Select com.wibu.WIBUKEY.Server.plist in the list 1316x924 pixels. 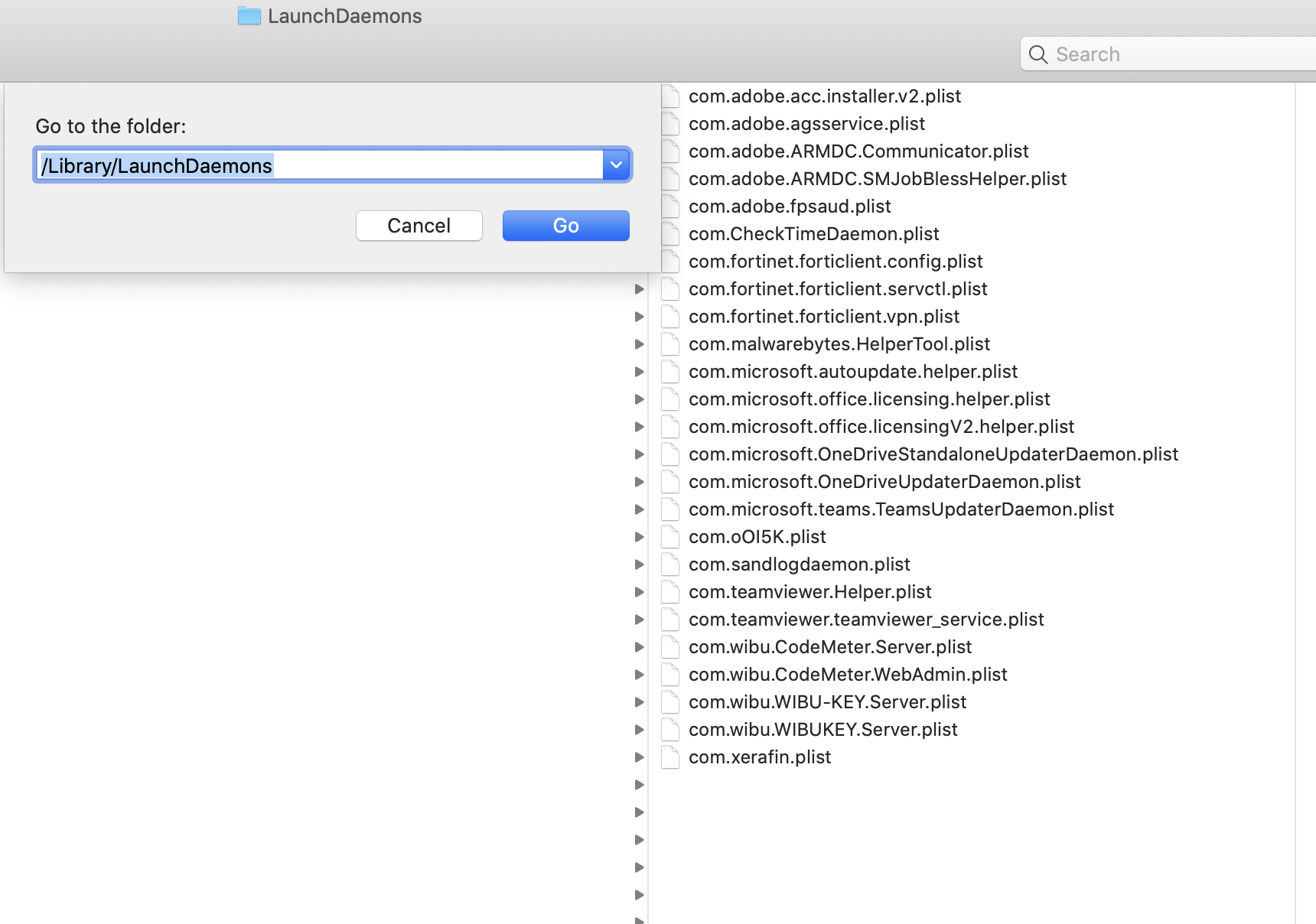(x=823, y=730)
